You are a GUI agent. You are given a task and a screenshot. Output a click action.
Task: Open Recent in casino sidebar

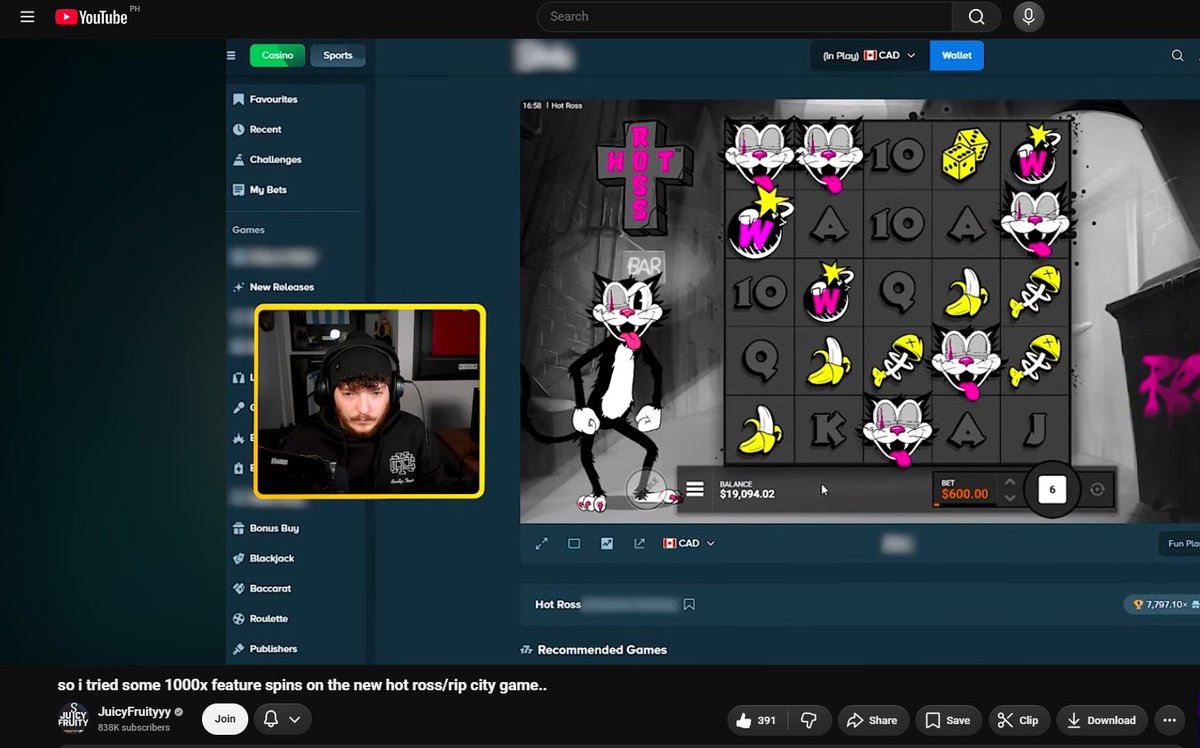coord(257,129)
